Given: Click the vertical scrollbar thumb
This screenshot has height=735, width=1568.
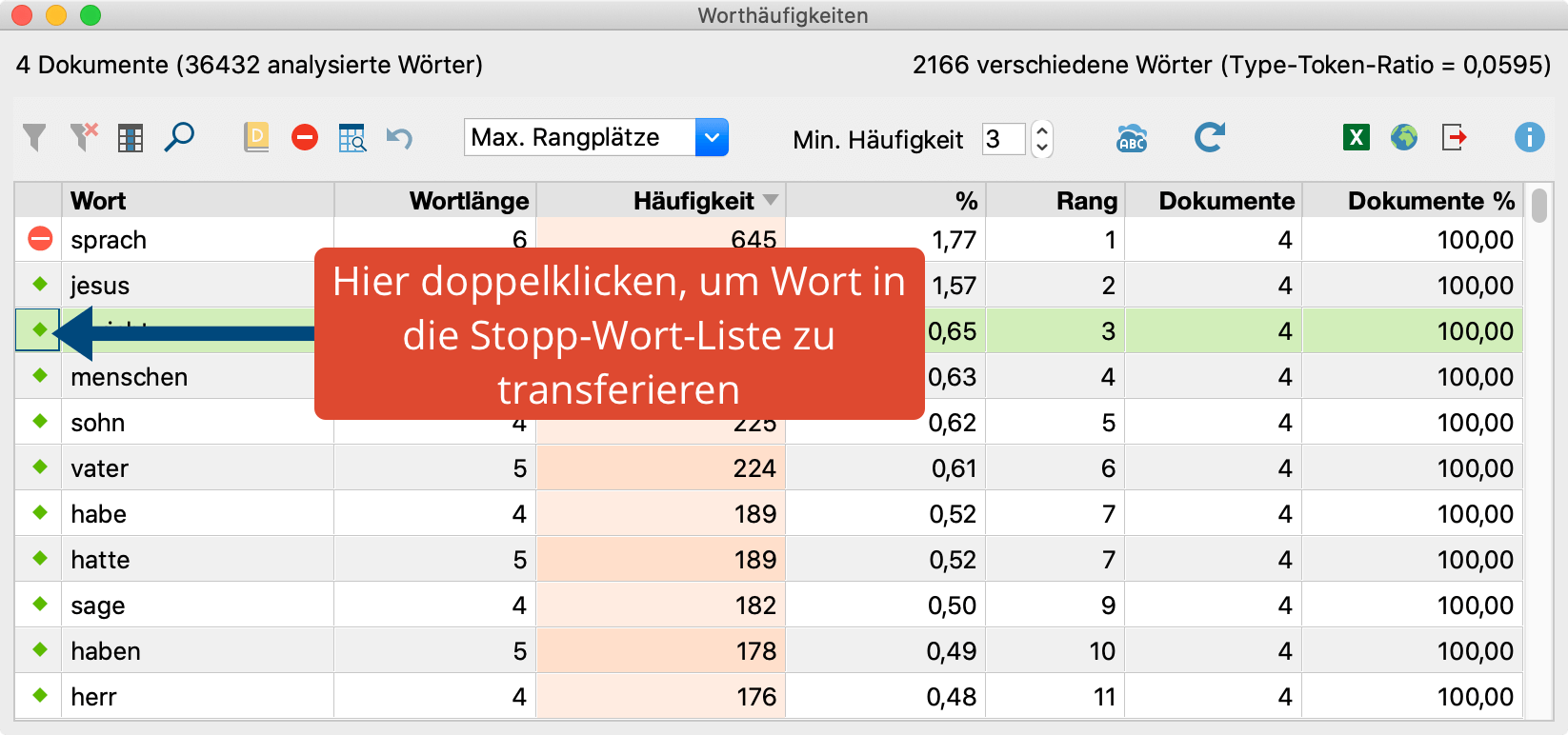Looking at the screenshot, I should pyautogui.click(x=1539, y=205).
